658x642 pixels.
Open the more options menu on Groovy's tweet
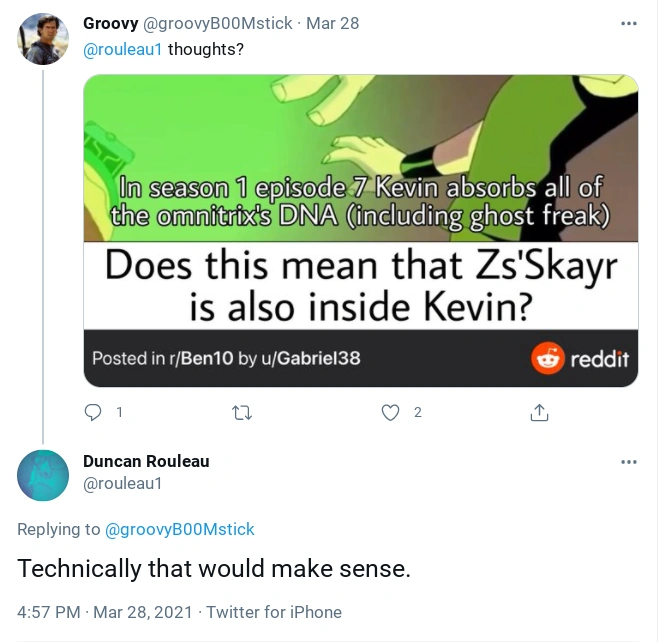click(629, 24)
